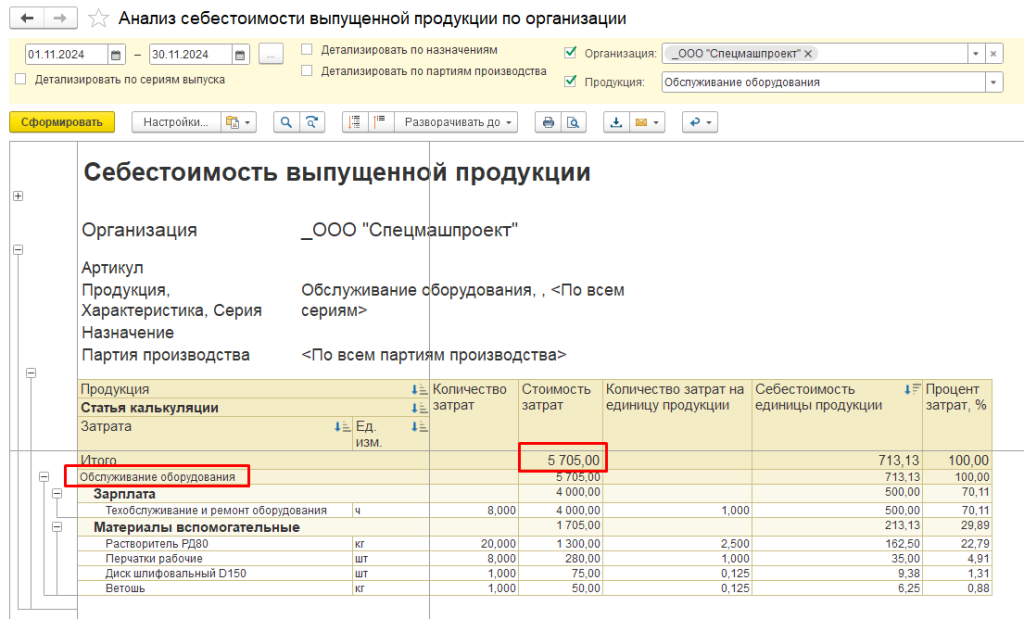The image size is (1024, 619).
Task: Select the Обслуживание оборудования row label
Action: (x=157, y=477)
